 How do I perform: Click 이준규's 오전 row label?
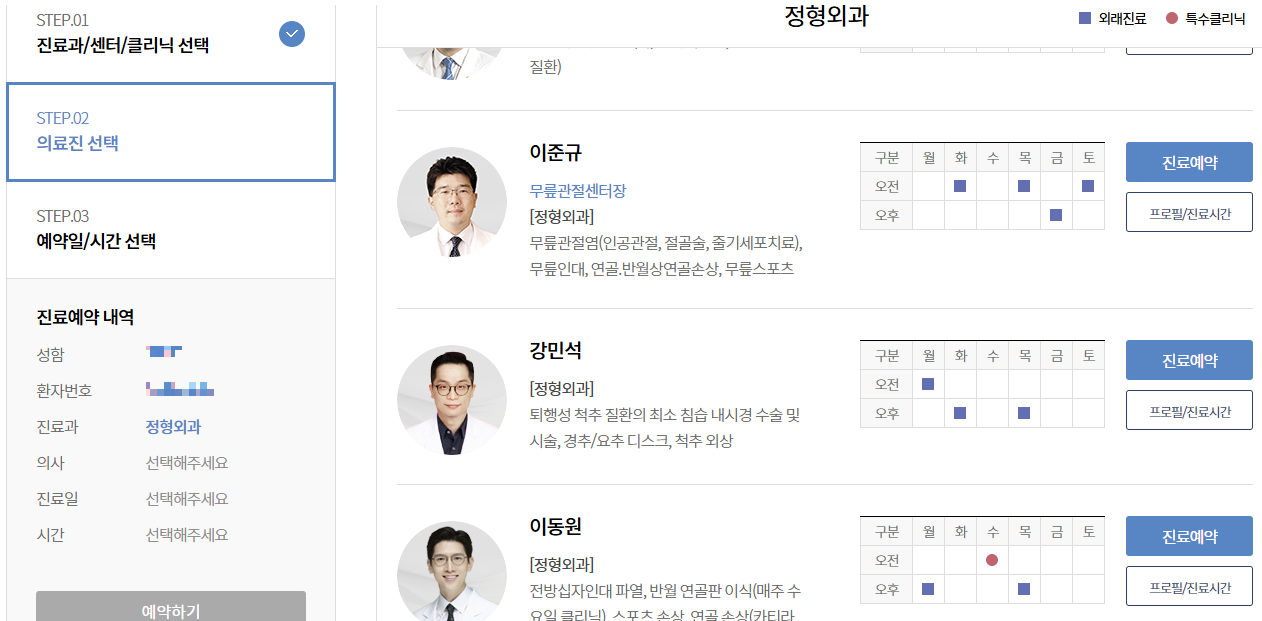[886, 186]
